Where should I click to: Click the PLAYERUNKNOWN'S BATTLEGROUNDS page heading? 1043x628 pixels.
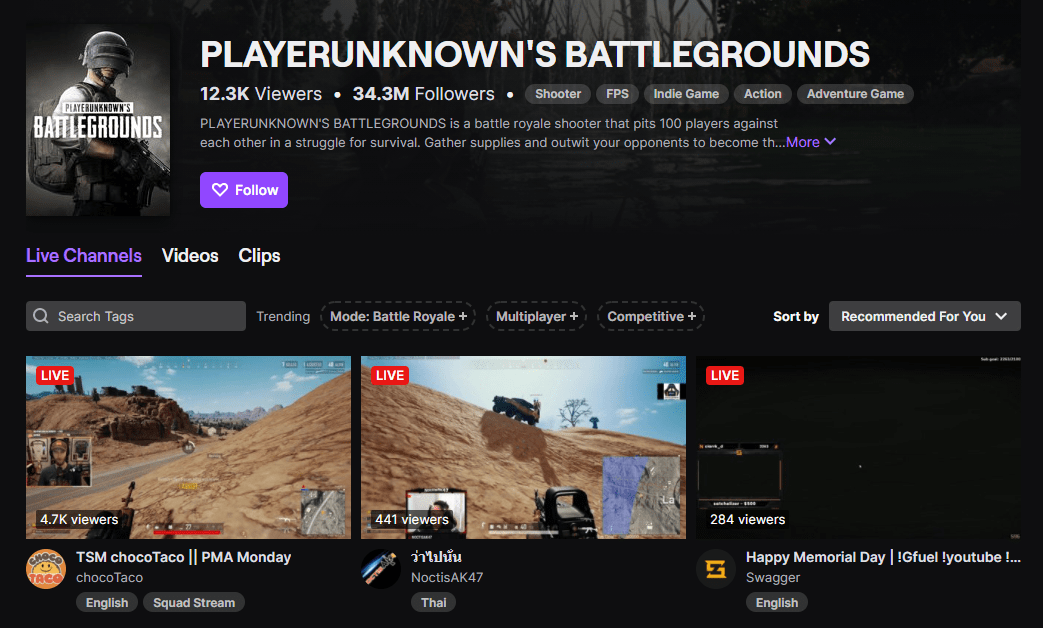(x=535, y=54)
